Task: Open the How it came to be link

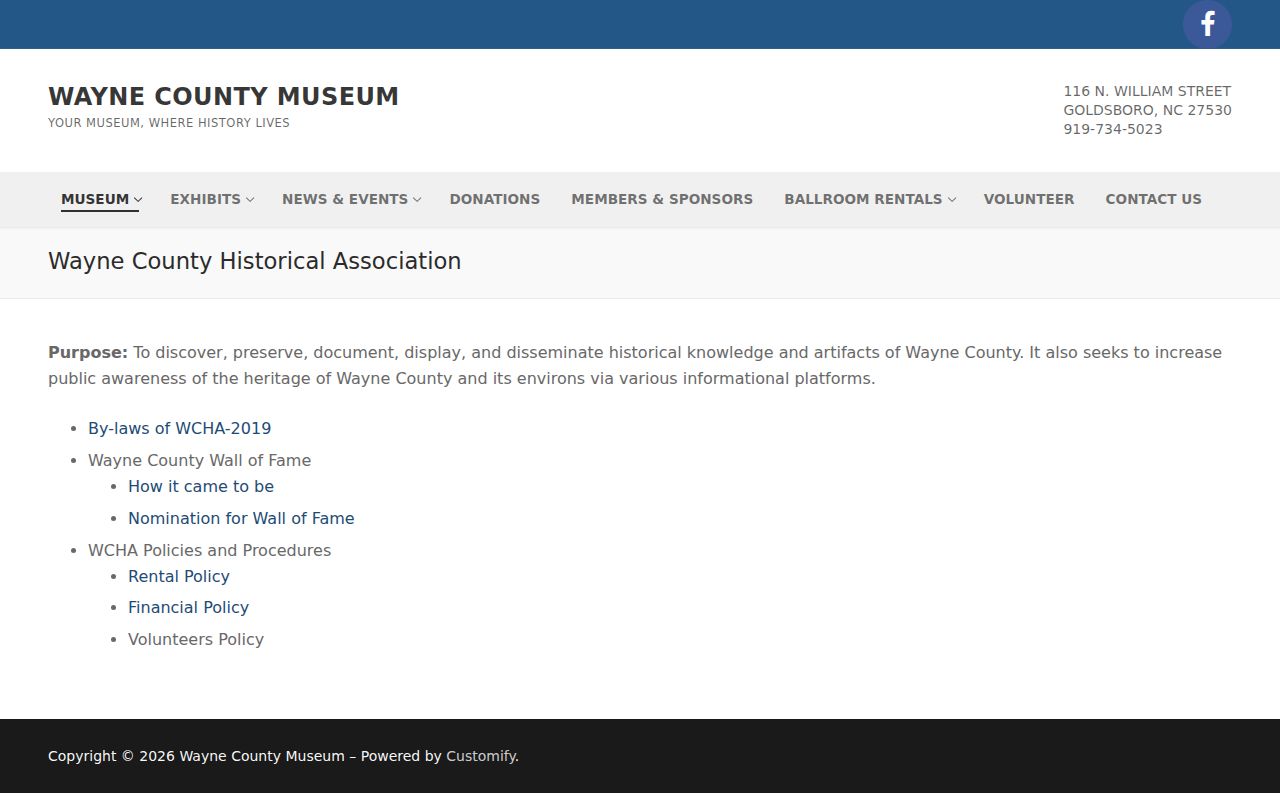Action: click(x=201, y=486)
